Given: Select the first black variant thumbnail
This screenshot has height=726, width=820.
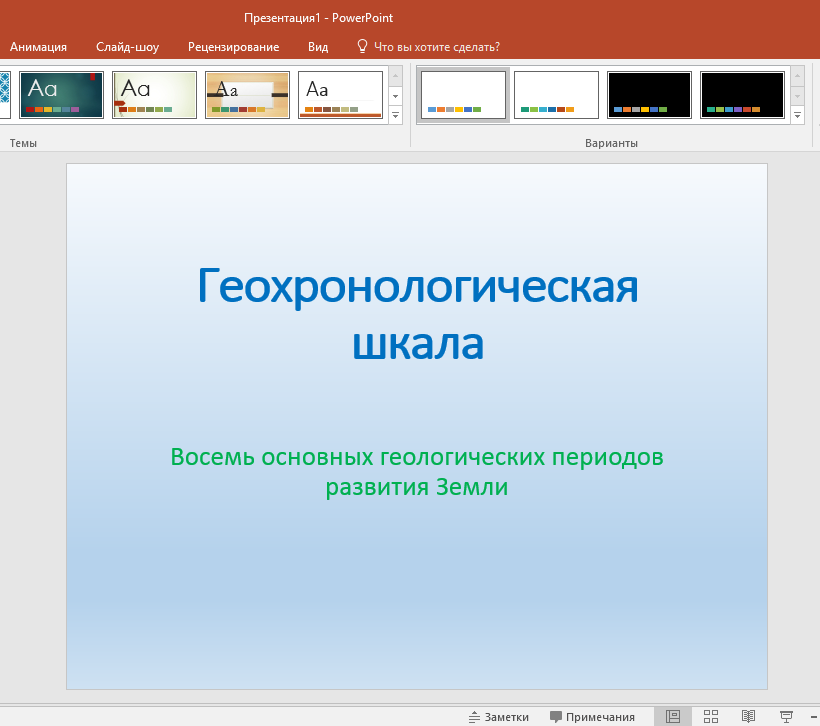Looking at the screenshot, I should (x=650, y=95).
